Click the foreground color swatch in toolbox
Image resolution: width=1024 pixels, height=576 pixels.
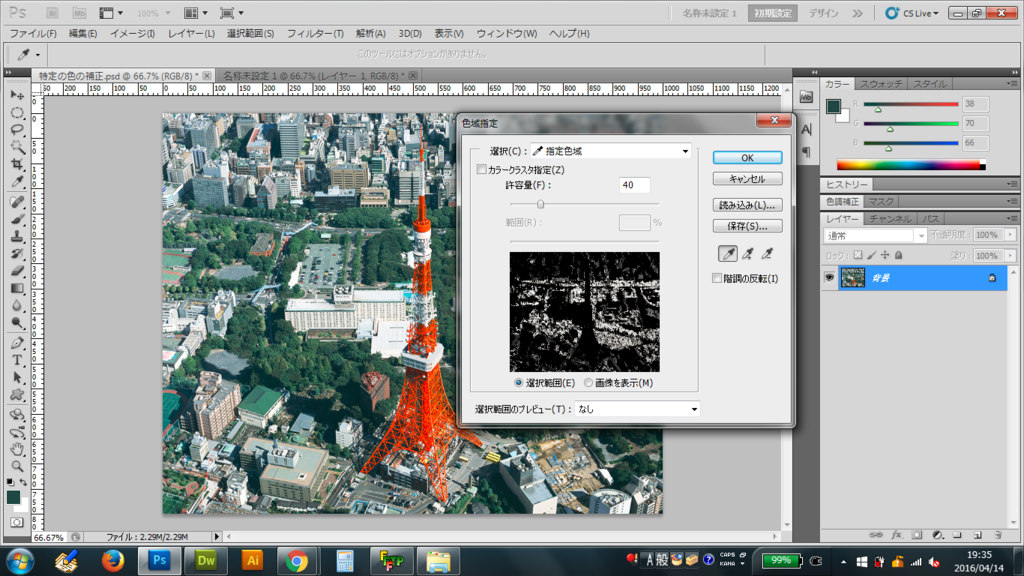13,498
